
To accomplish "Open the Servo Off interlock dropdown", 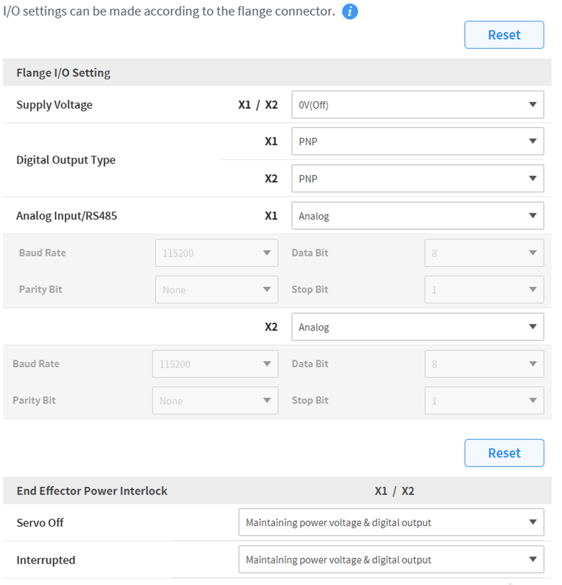I will coord(391,522).
